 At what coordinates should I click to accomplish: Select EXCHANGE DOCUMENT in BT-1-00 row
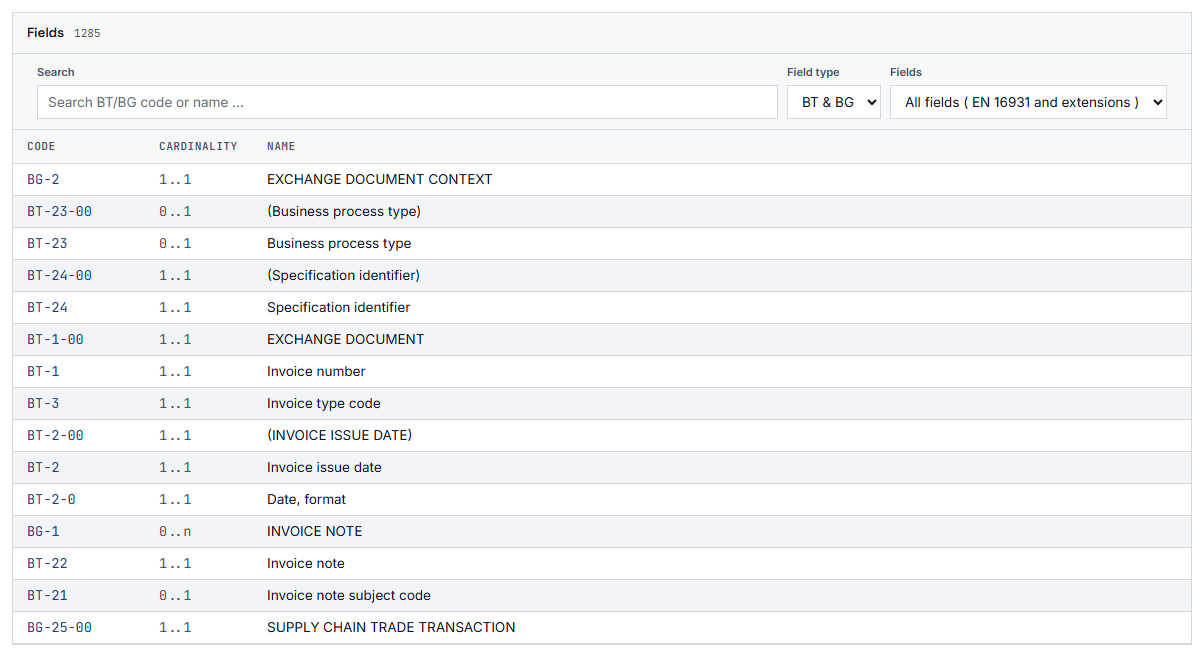[346, 339]
